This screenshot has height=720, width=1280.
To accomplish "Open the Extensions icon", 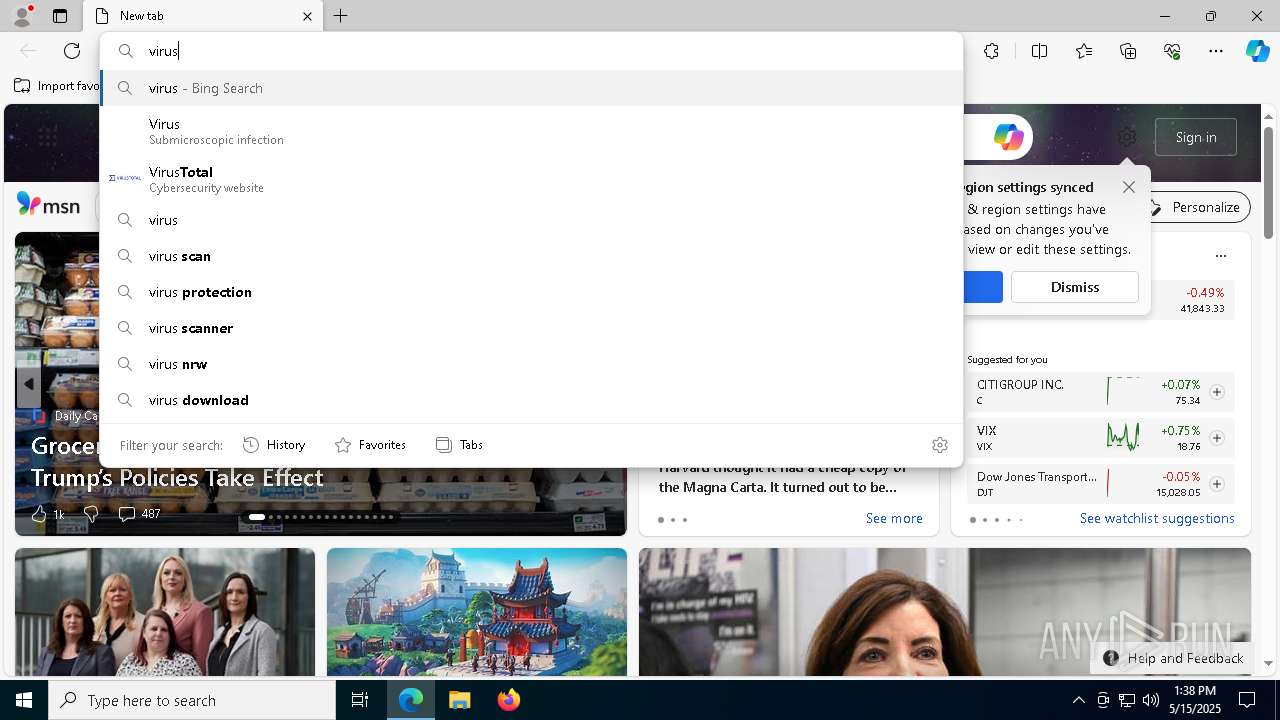I will point(991,51).
